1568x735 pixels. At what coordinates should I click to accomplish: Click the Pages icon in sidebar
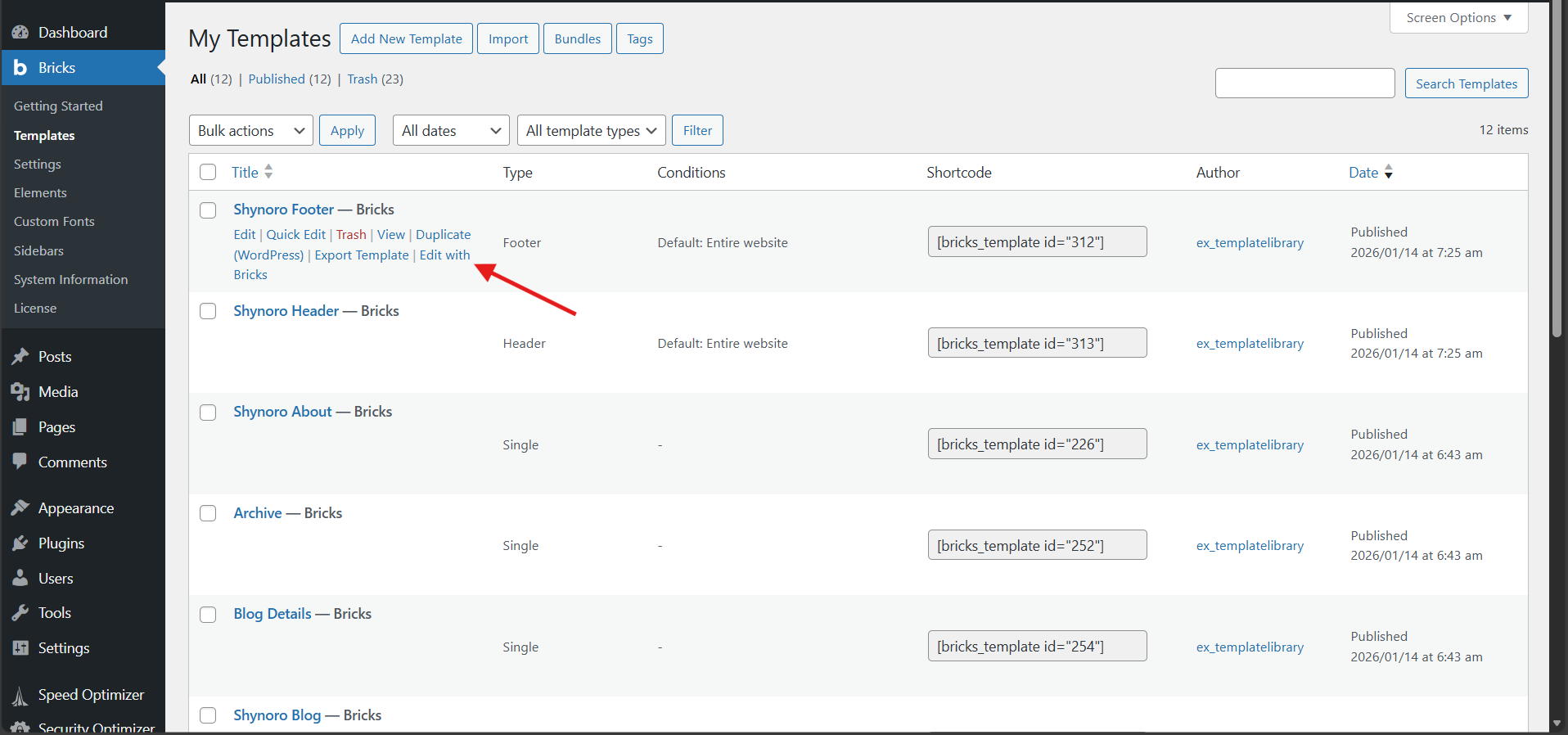tap(20, 427)
